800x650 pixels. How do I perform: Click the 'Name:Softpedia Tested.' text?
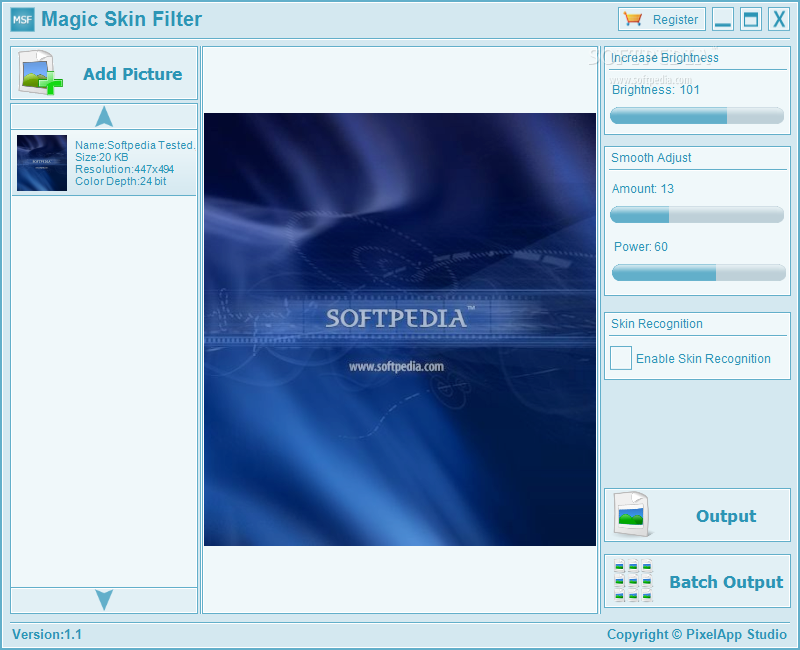[x=135, y=145]
